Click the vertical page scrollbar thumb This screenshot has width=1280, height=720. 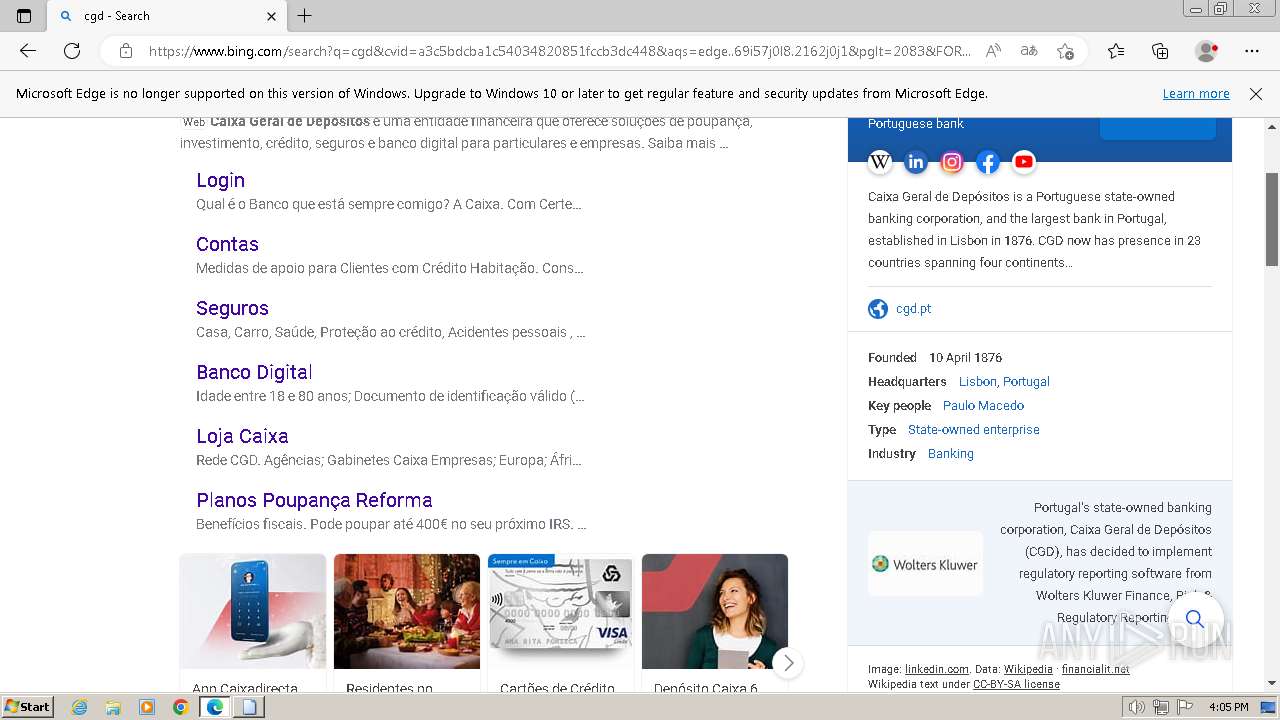[1272, 218]
